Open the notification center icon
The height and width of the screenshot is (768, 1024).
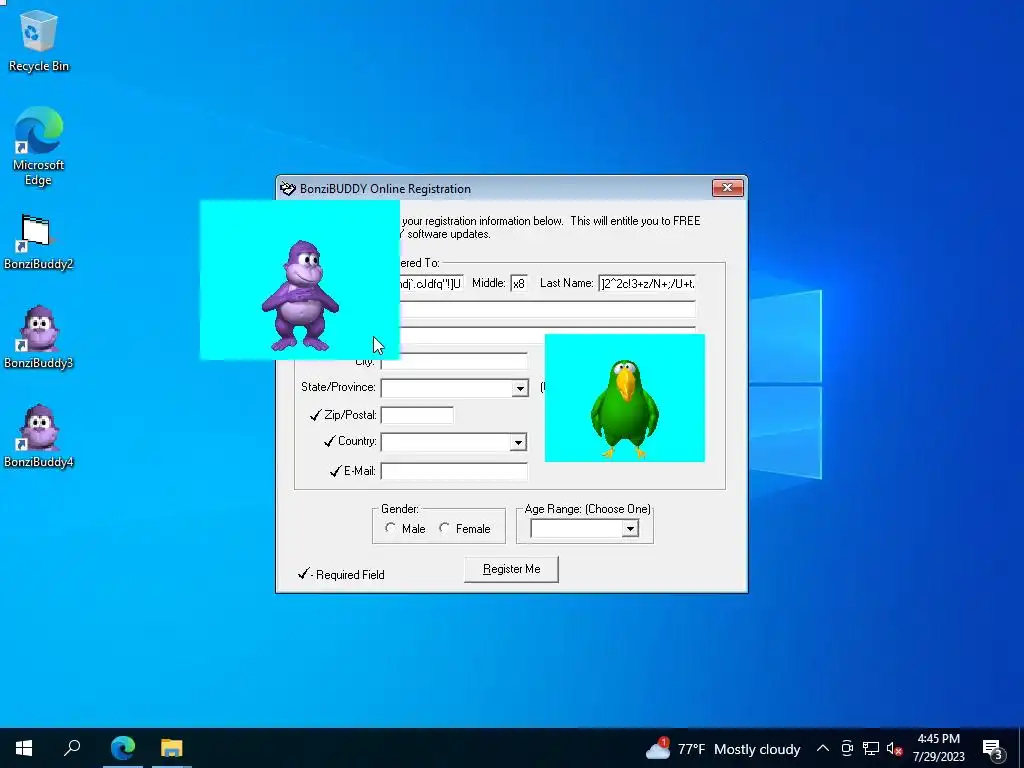(993, 748)
